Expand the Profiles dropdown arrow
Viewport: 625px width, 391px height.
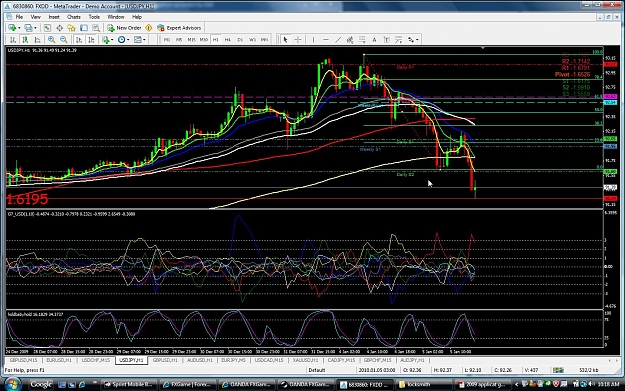point(35,28)
